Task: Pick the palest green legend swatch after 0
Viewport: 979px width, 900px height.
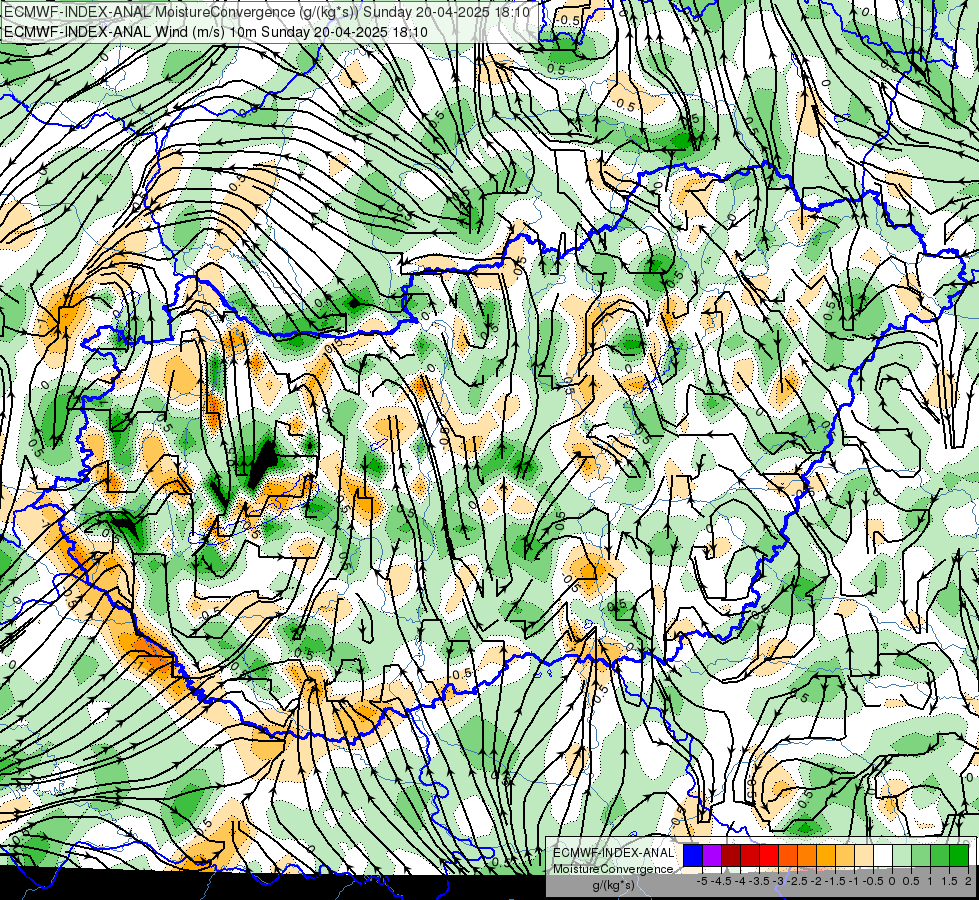Action: 902,856
